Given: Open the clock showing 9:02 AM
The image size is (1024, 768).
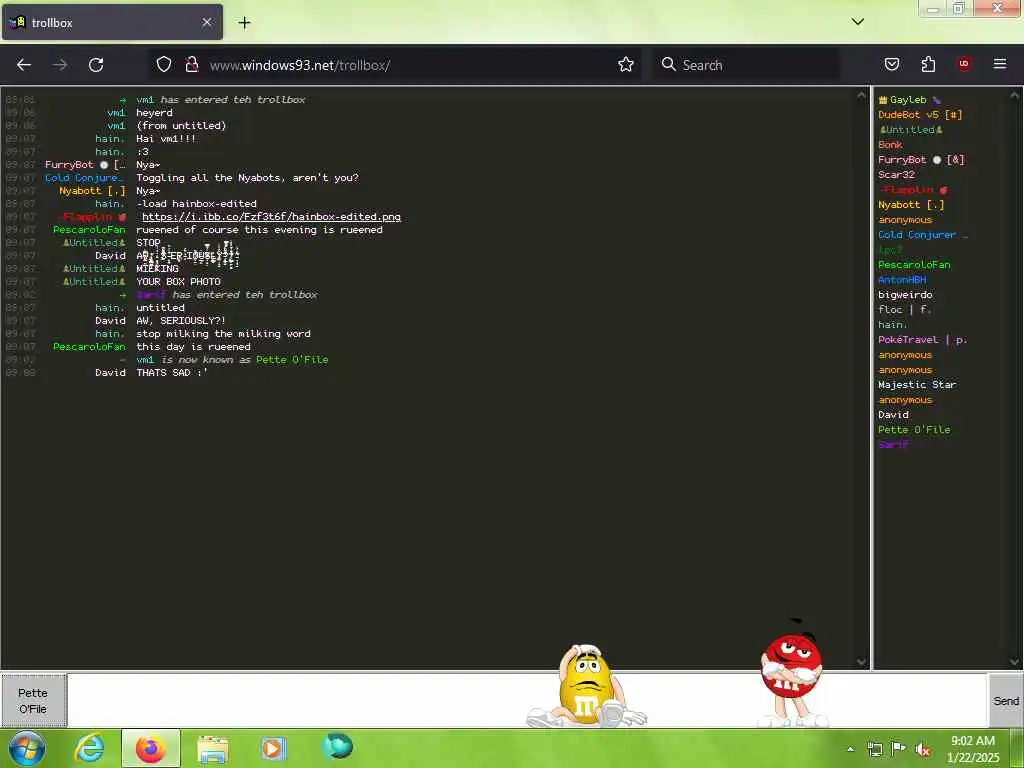Looking at the screenshot, I should (x=973, y=748).
